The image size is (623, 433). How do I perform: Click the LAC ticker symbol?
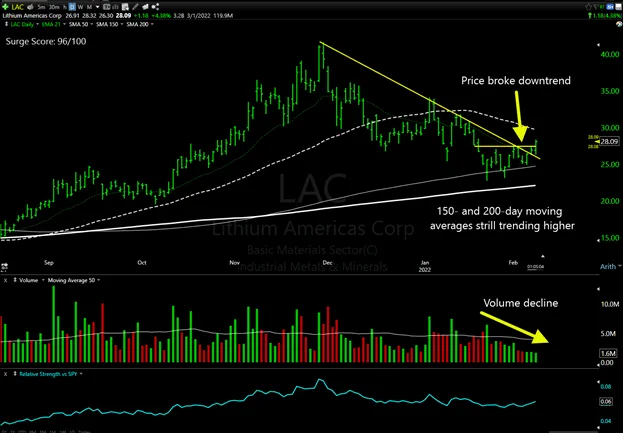tap(18, 7)
